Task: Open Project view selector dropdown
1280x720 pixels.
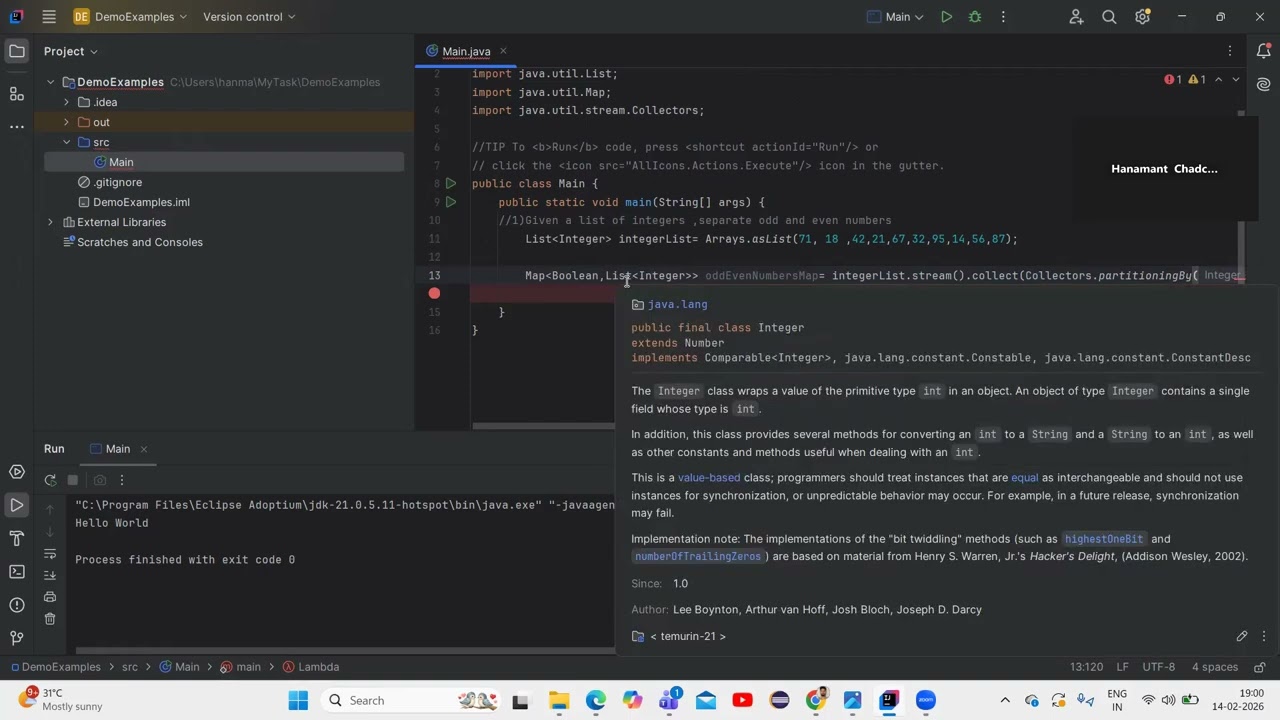Action: [70, 51]
